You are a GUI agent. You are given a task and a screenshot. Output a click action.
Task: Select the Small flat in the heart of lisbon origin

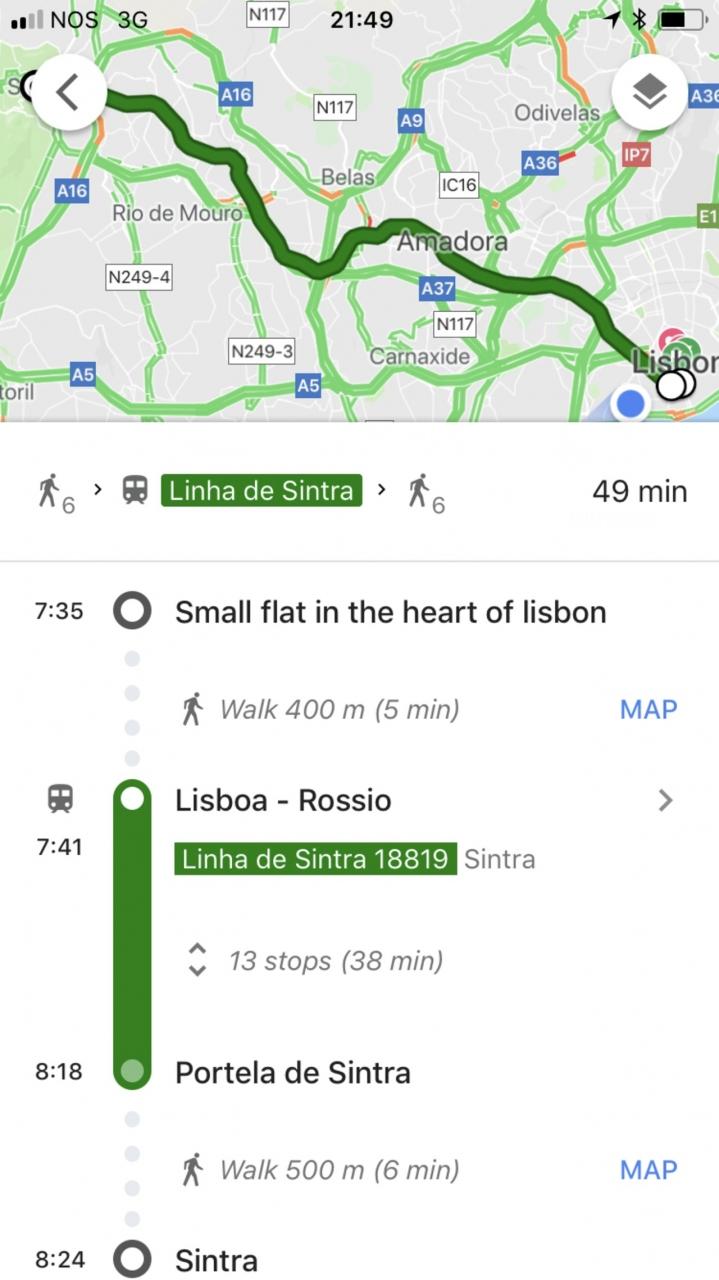[x=390, y=612]
